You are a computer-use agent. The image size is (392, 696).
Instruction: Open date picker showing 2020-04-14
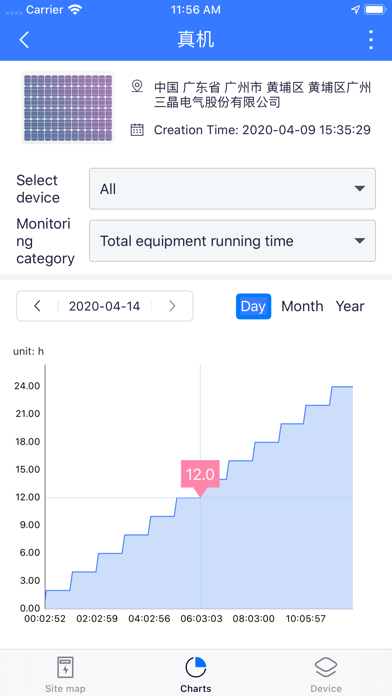(x=105, y=306)
